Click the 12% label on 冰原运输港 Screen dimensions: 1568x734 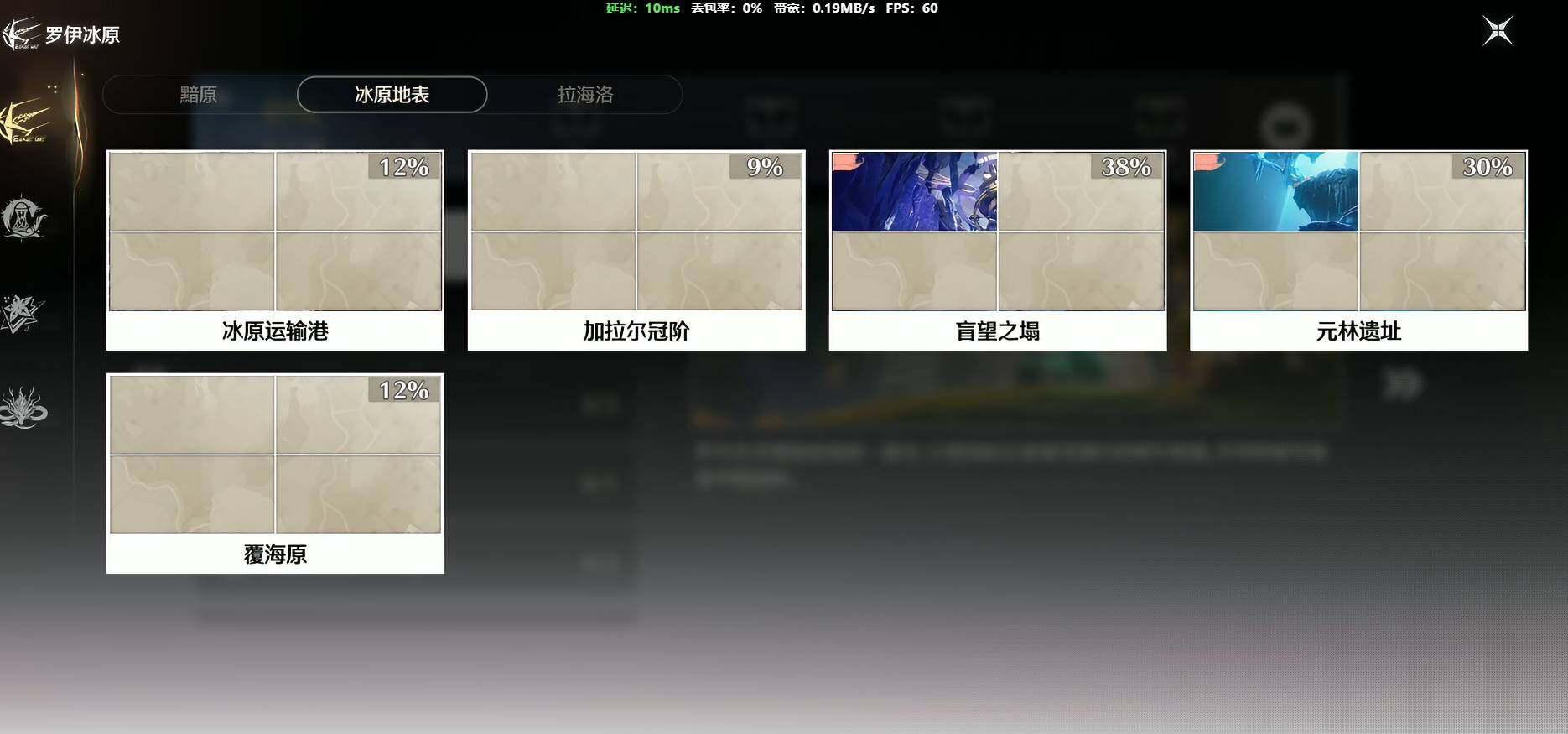click(x=403, y=167)
